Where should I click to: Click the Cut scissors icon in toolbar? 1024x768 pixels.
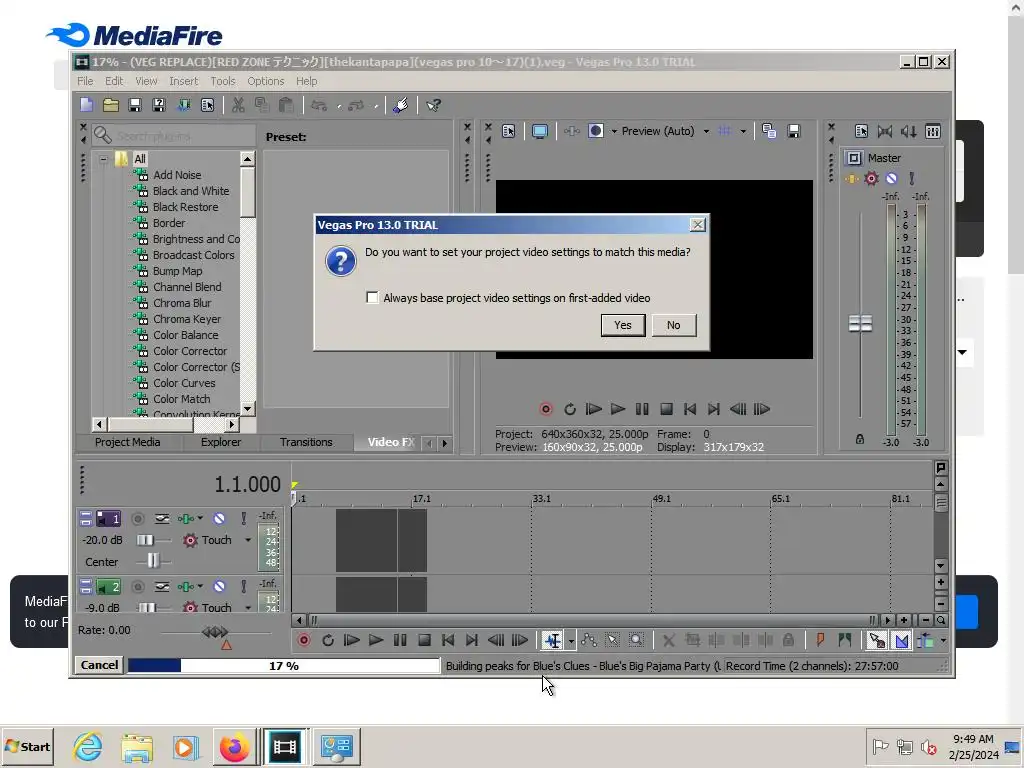point(238,105)
